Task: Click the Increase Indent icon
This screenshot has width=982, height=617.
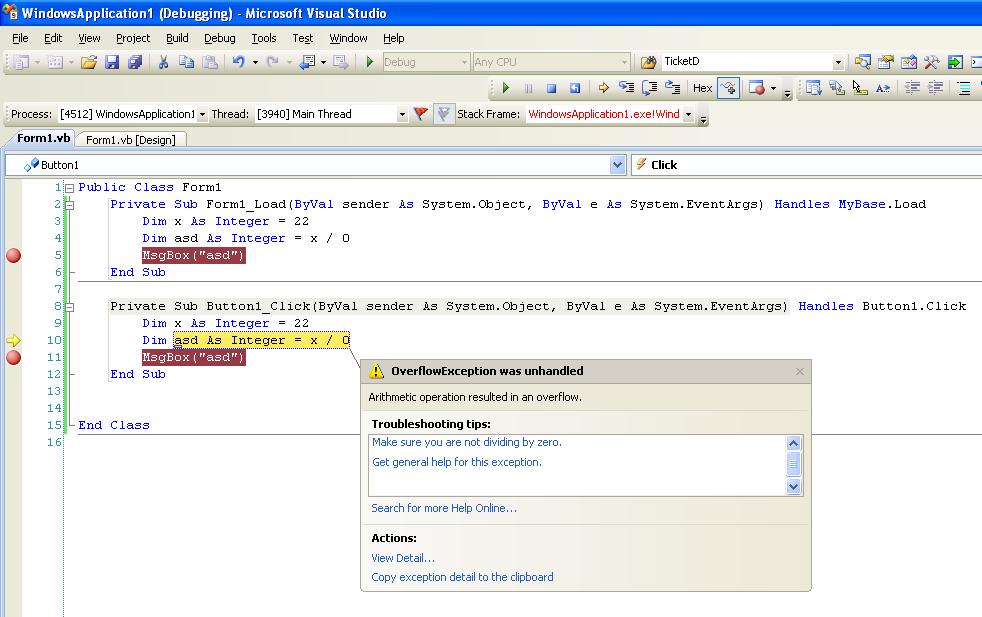Action: 936,88
